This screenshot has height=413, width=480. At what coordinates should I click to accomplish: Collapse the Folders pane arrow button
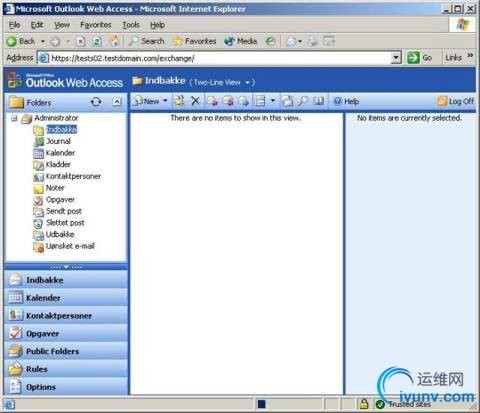pos(117,102)
